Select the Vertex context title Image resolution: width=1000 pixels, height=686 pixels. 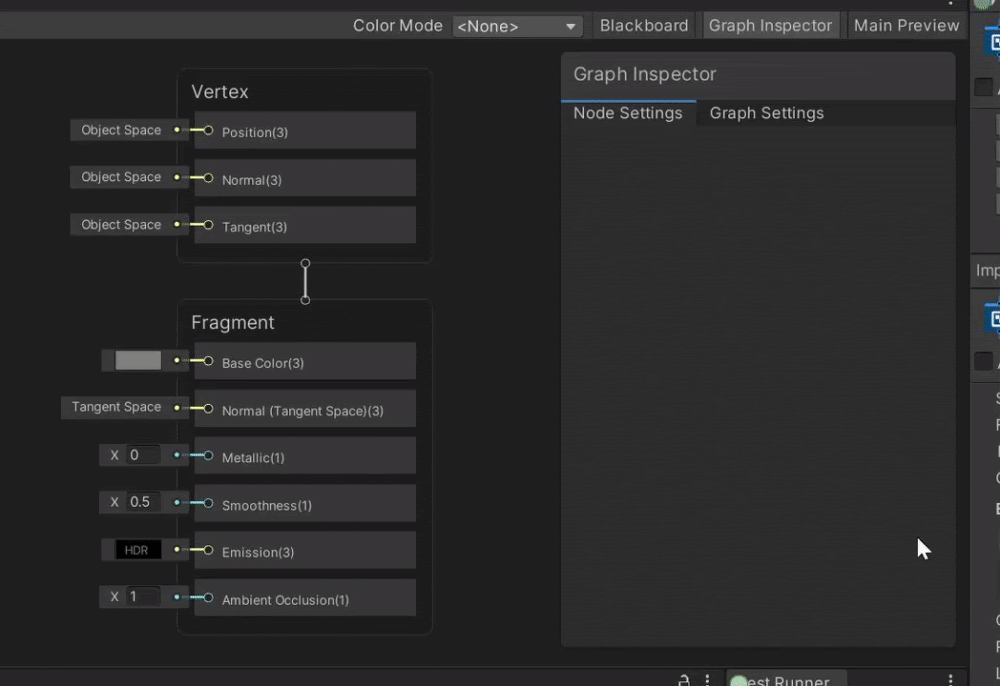point(219,92)
